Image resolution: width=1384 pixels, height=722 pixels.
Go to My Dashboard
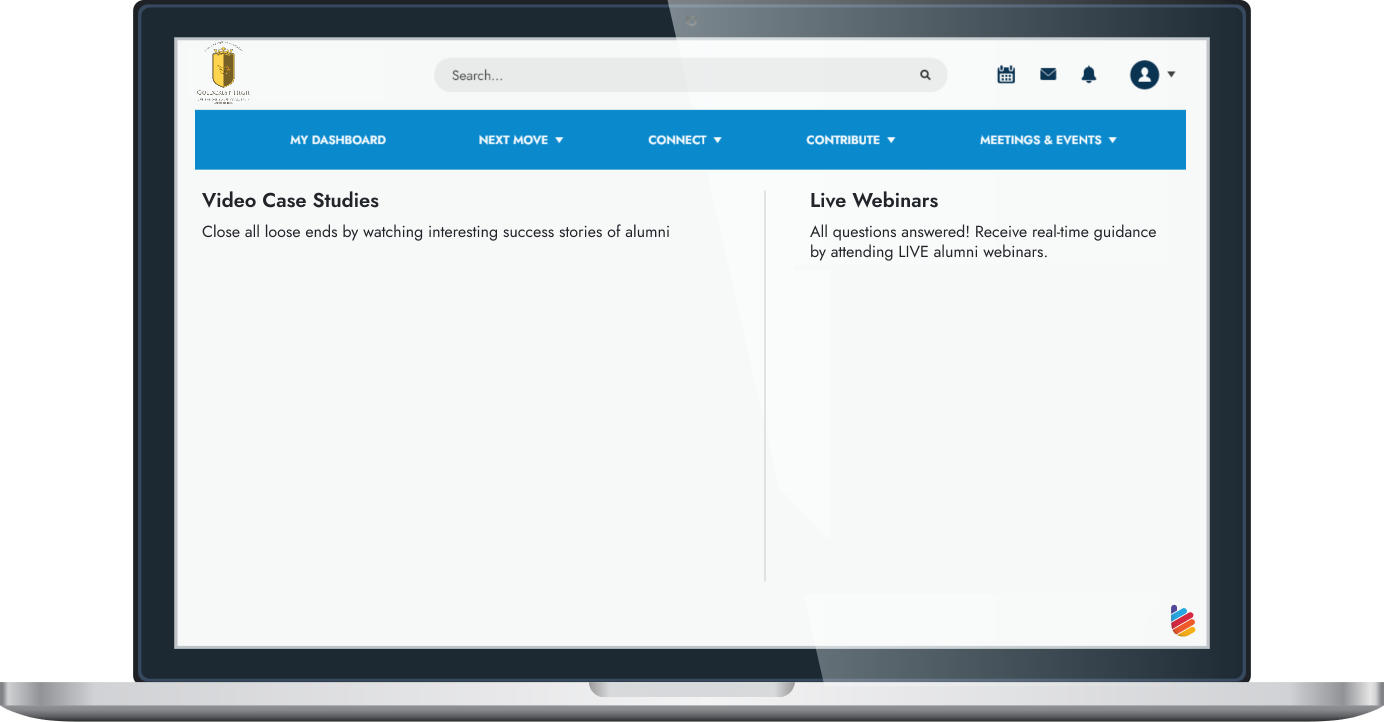point(338,140)
